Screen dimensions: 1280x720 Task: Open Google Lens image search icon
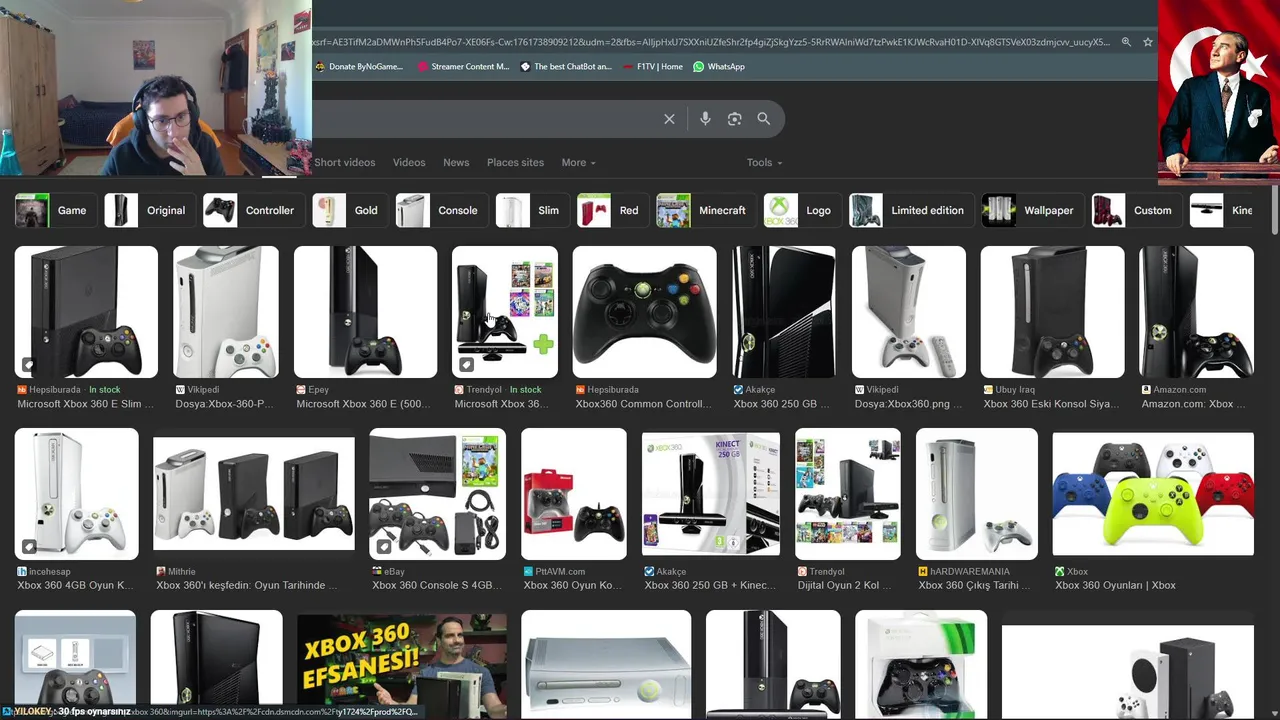pyautogui.click(x=734, y=119)
